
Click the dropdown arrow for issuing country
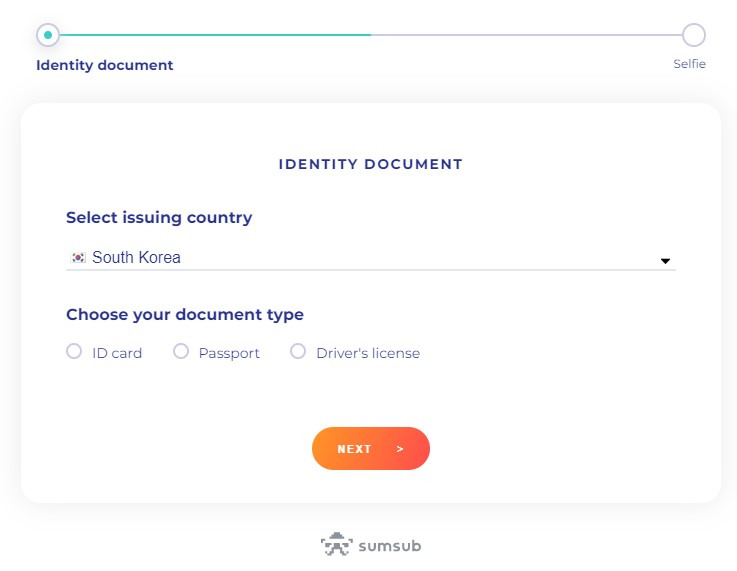(665, 261)
